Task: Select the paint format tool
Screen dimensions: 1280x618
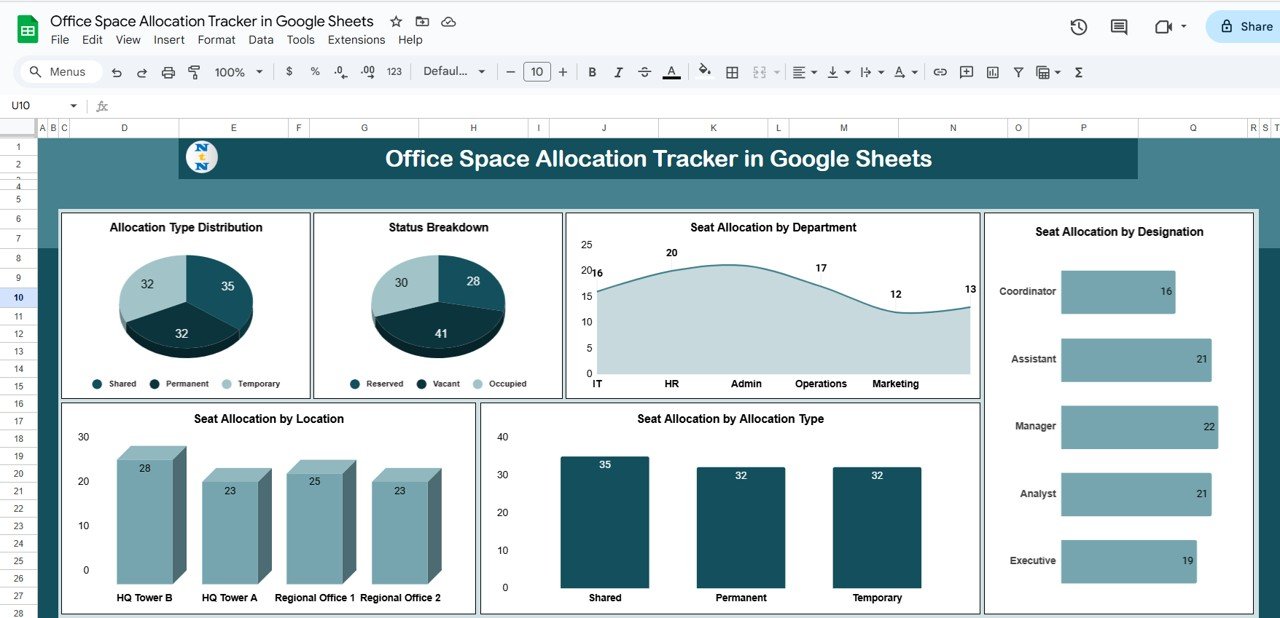Action: coord(195,71)
